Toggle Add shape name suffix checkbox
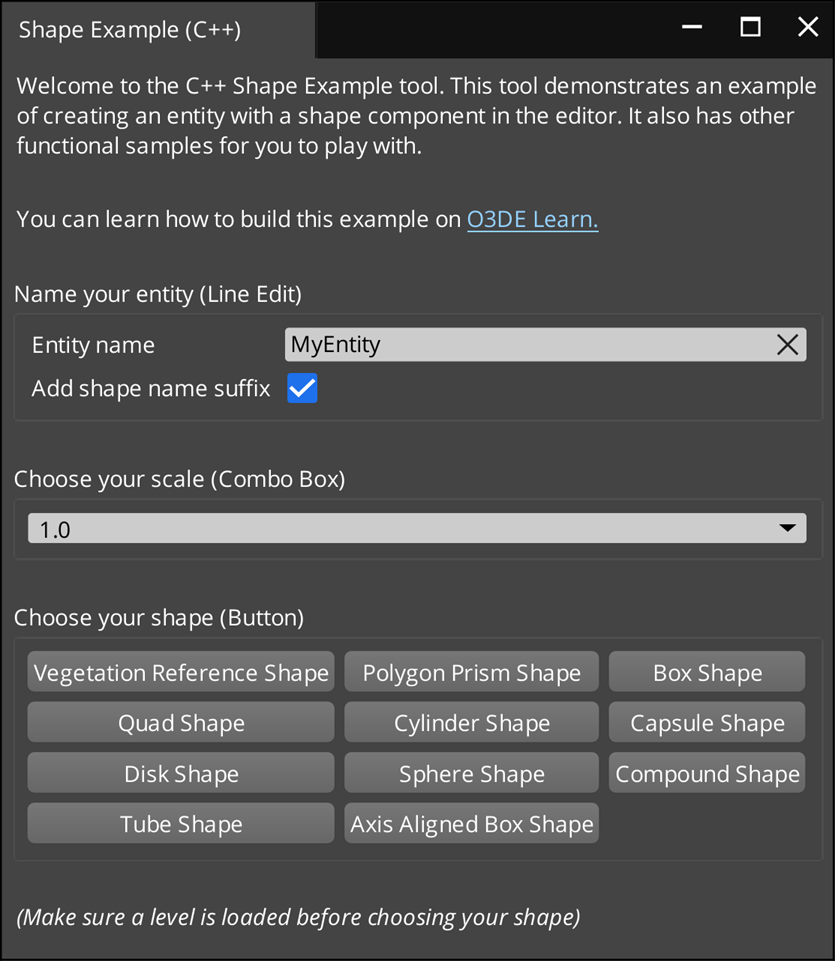Screen dimensions: 835x962 click(x=302, y=389)
